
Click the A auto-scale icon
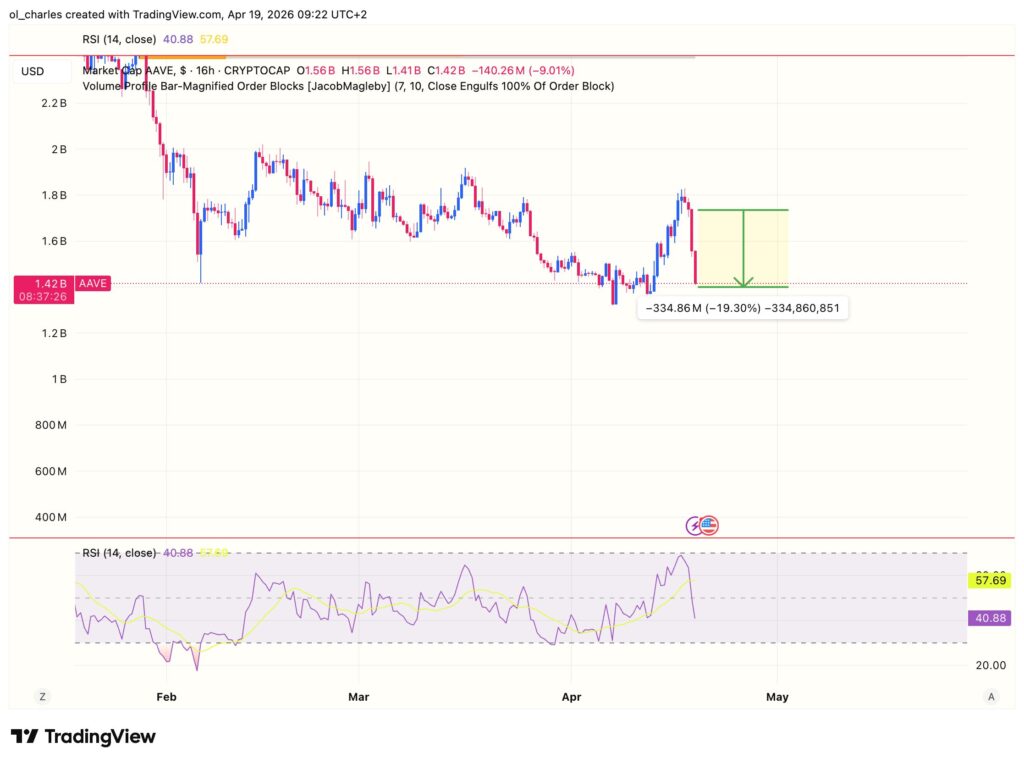pos(990,696)
